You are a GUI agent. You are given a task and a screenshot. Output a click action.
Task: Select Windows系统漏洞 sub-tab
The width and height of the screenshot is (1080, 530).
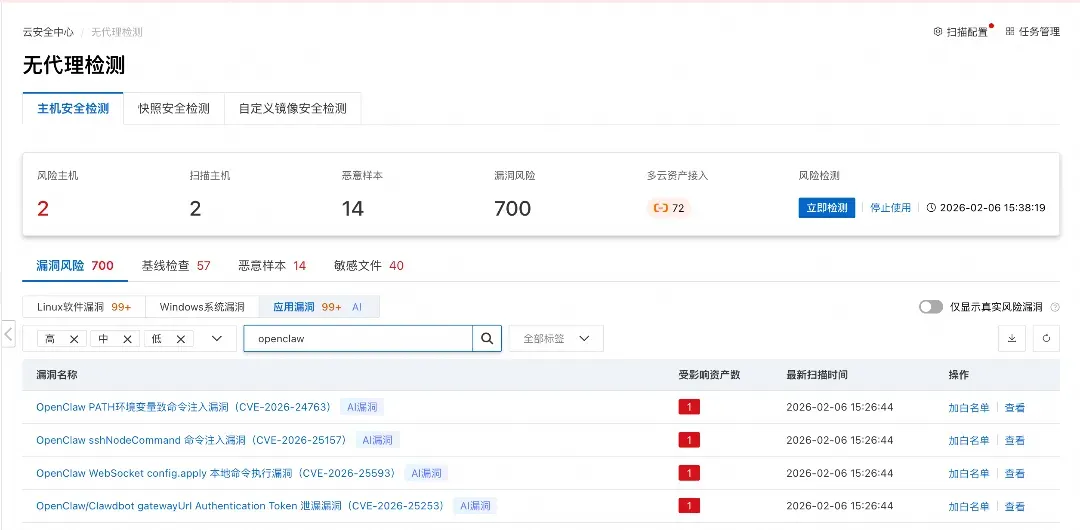coord(202,307)
